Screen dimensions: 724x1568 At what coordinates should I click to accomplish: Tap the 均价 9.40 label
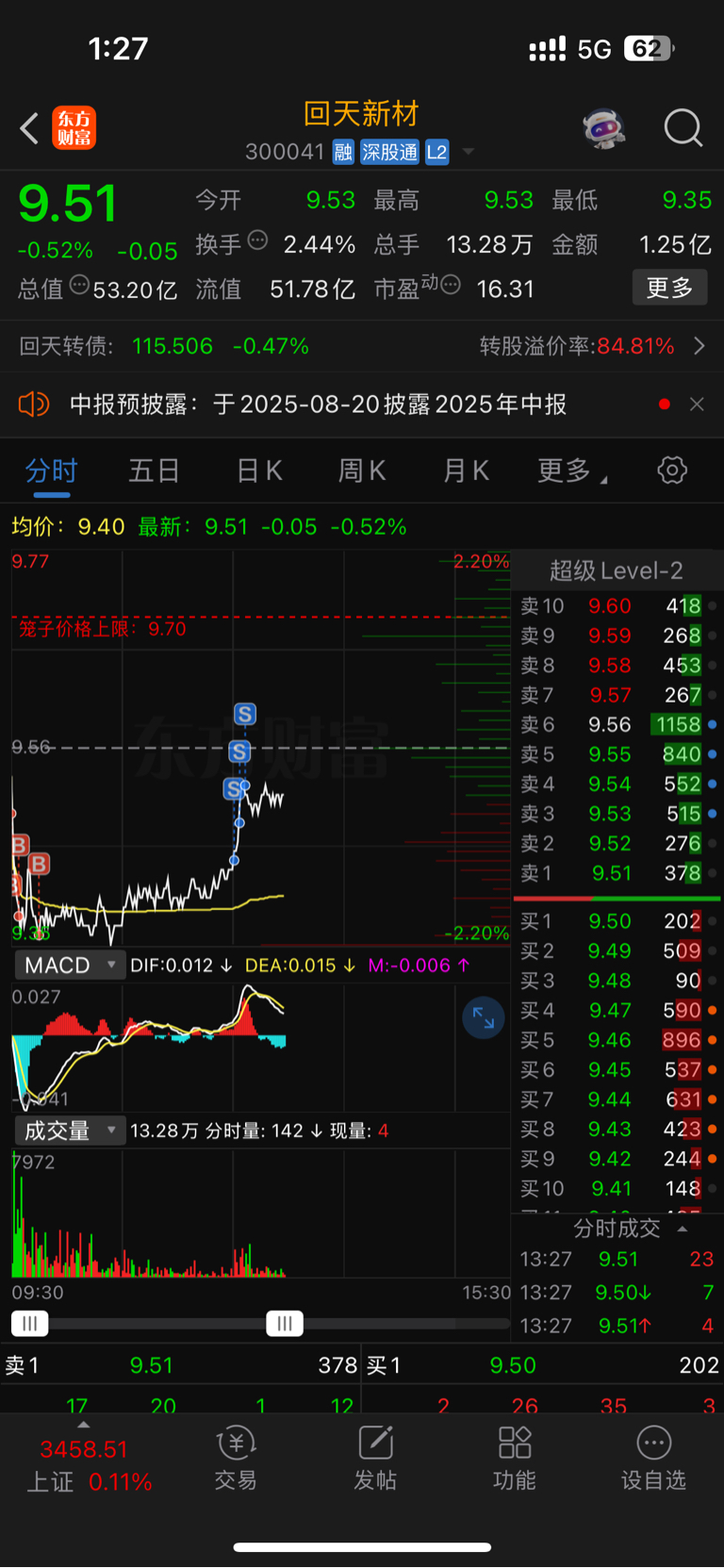(68, 526)
